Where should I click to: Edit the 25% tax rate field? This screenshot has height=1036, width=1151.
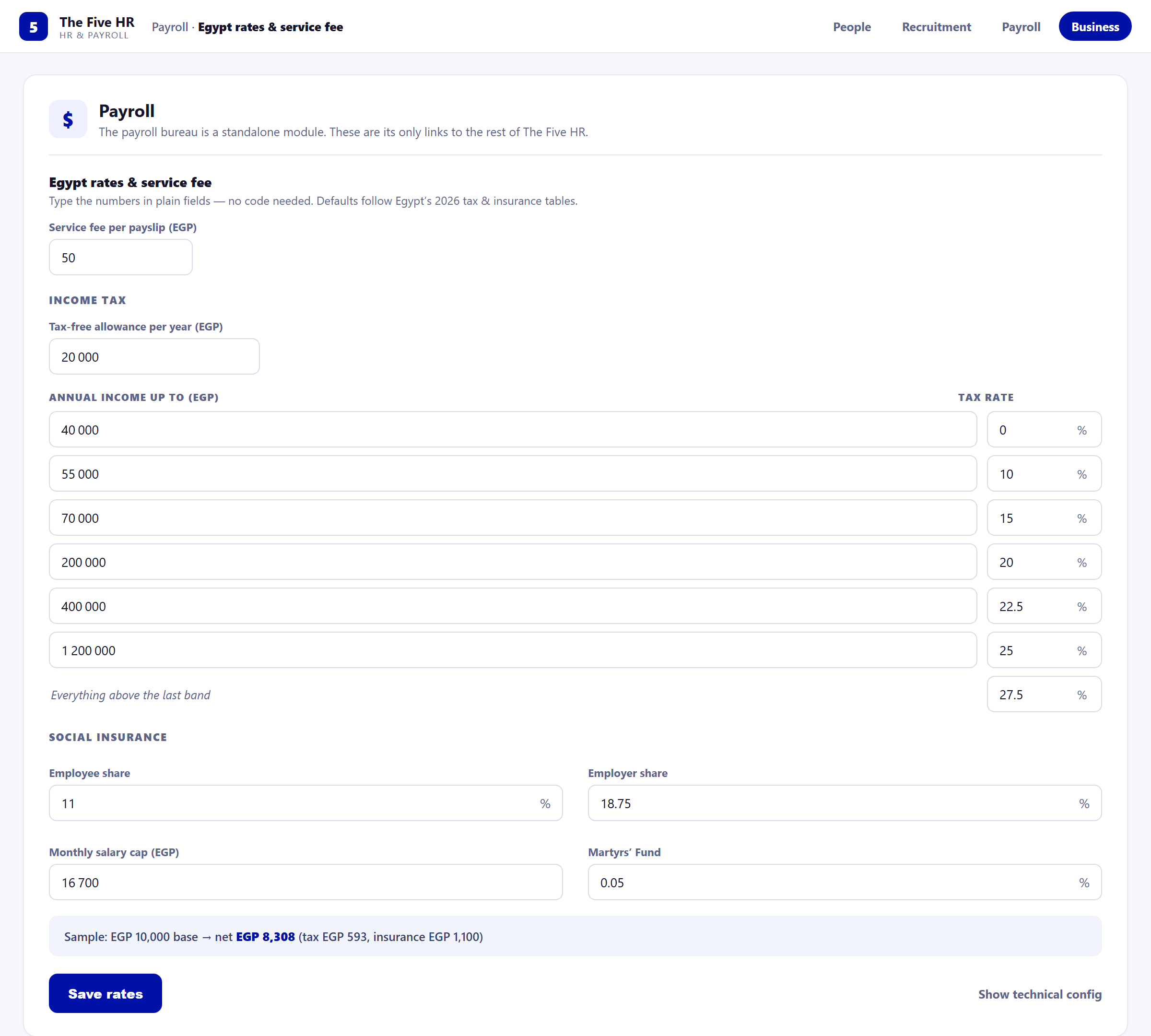pos(1044,650)
